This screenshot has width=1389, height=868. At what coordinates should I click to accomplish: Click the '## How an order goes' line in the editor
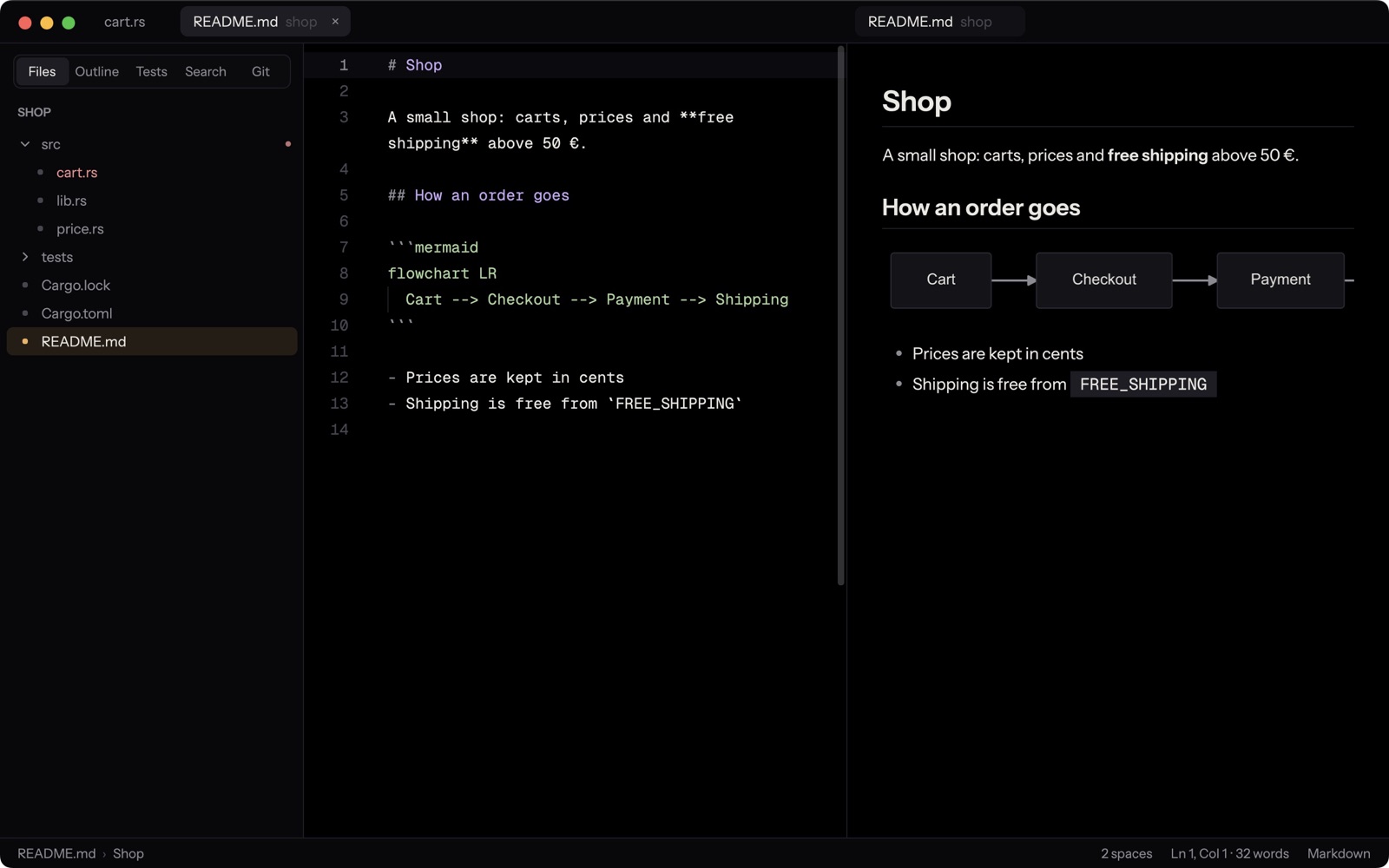click(x=478, y=195)
